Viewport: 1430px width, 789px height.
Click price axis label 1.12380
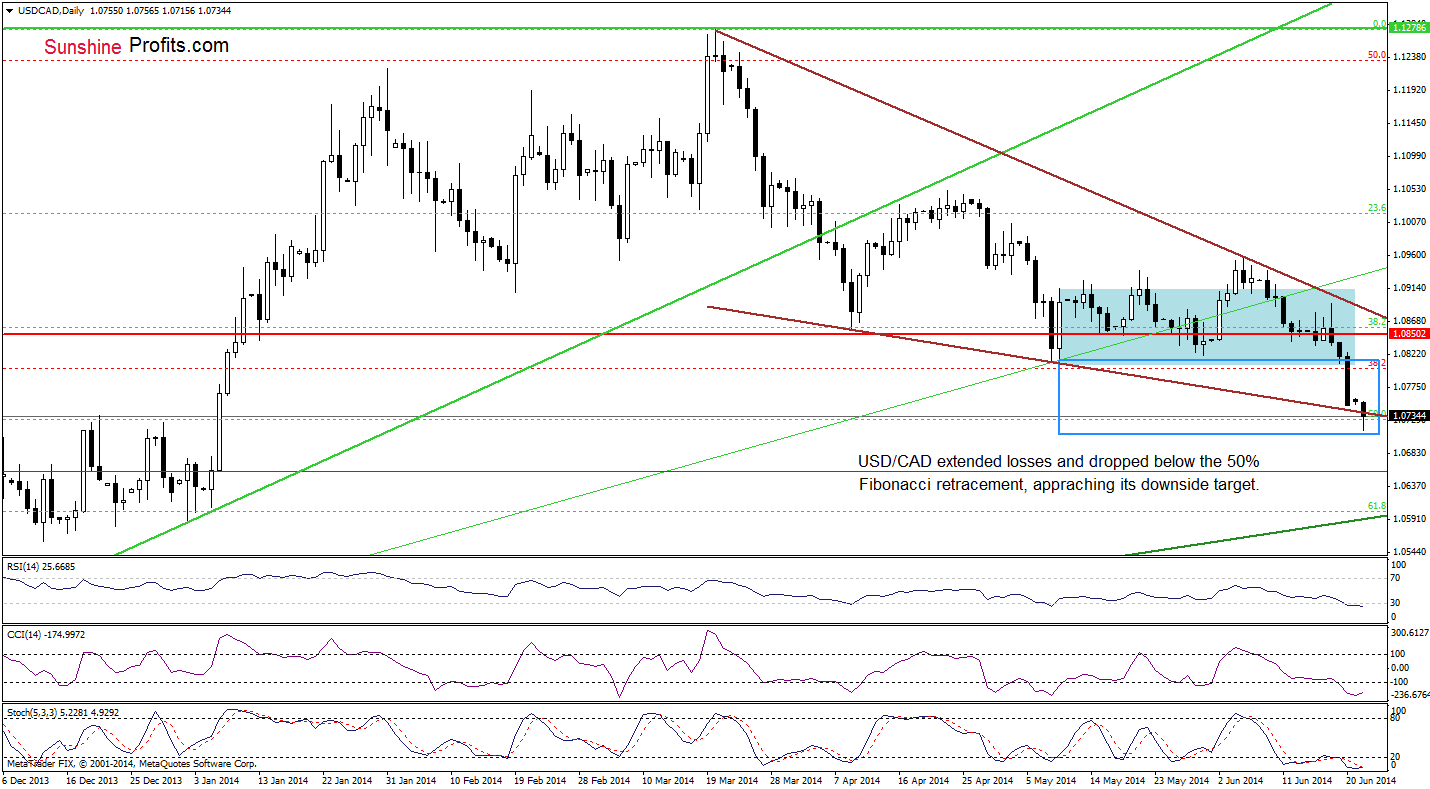pyautogui.click(x=1408, y=57)
